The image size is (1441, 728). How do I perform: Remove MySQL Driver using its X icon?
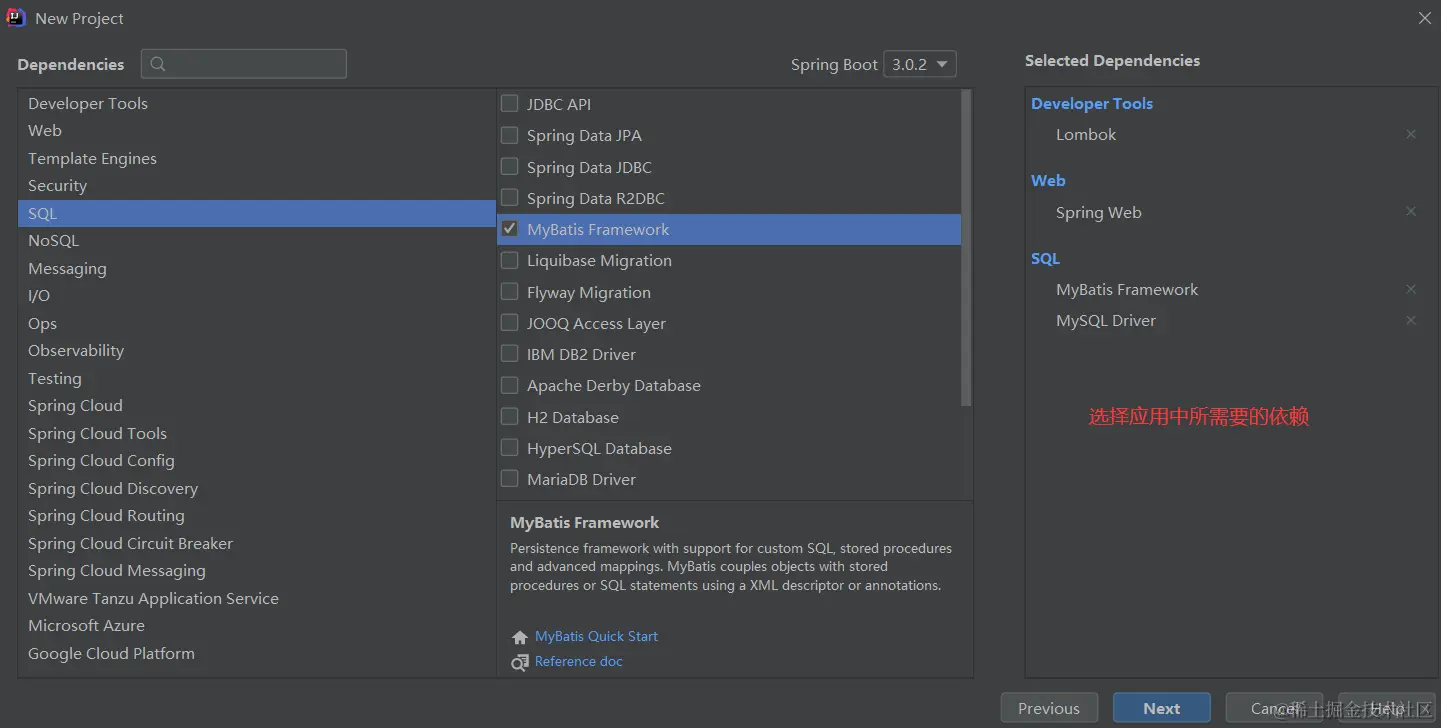tap(1411, 321)
